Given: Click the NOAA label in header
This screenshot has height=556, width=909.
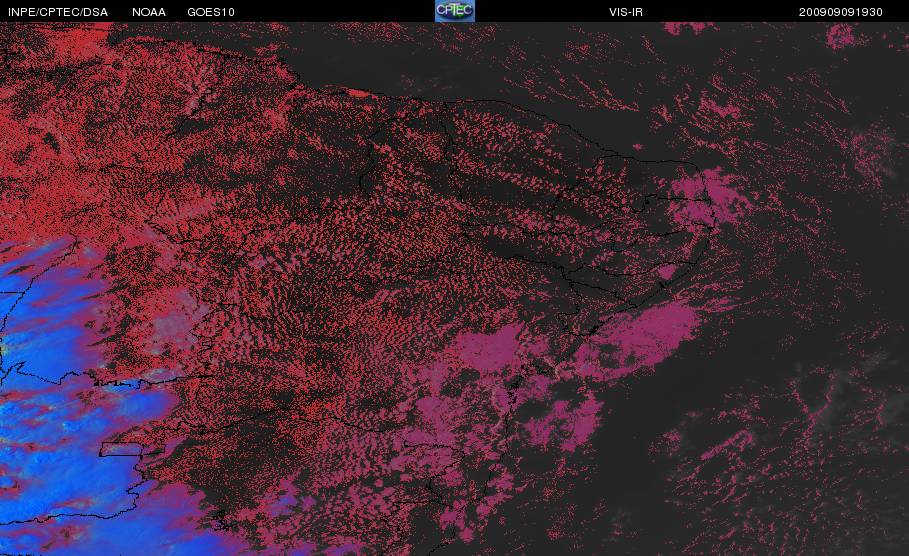Looking at the screenshot, I should pyautogui.click(x=149, y=12).
